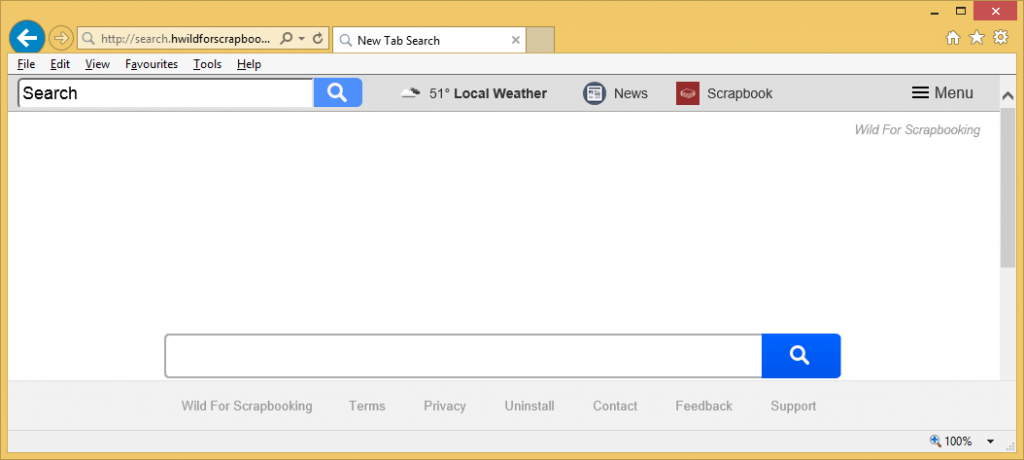Refresh the page with the reload icon
Image resolution: width=1024 pixels, height=460 pixels.
coord(318,39)
